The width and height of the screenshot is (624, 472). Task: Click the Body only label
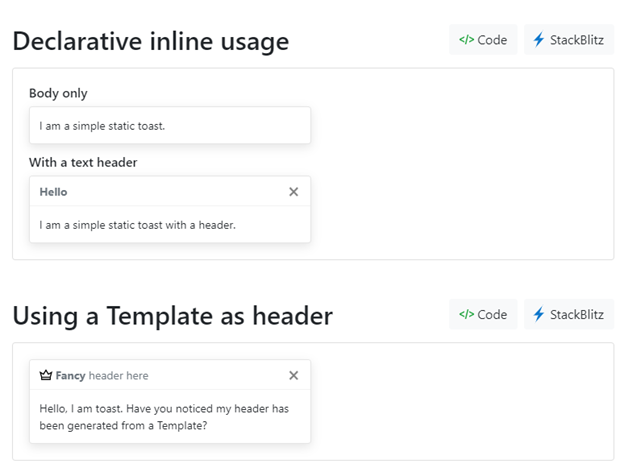point(58,93)
